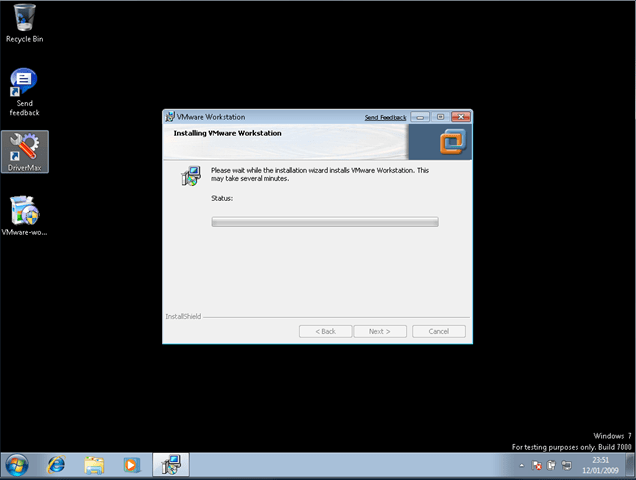Open Windows Explorer folder in taskbar
This screenshot has width=636, height=480.
[94, 465]
